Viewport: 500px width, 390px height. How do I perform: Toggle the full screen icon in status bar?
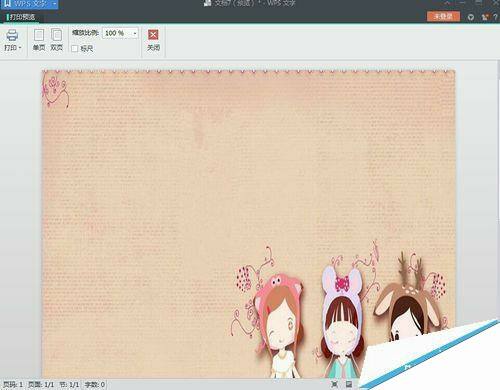click(335, 384)
